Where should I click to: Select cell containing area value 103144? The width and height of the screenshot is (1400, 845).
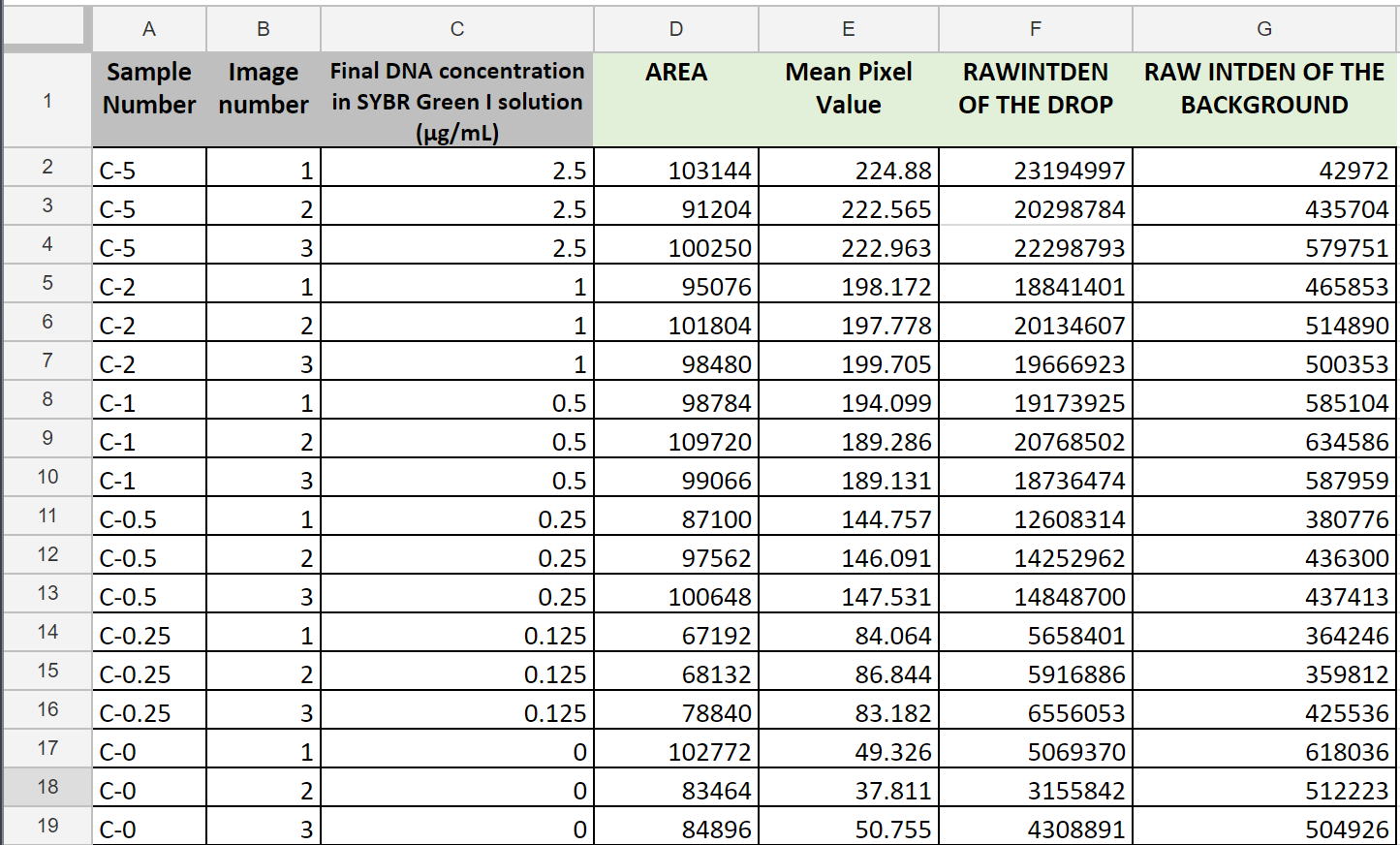tap(675, 171)
